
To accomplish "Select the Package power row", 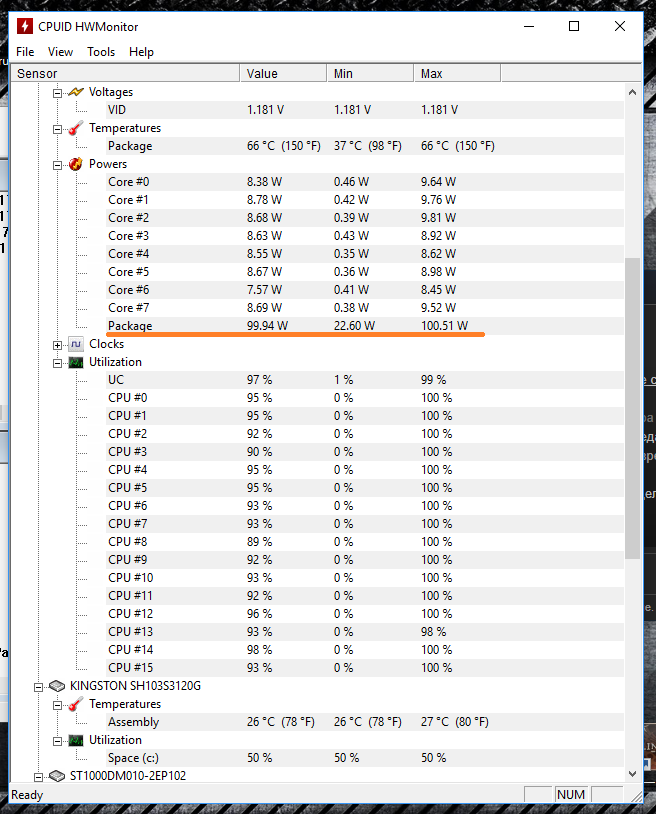I will pyautogui.click(x=130, y=326).
